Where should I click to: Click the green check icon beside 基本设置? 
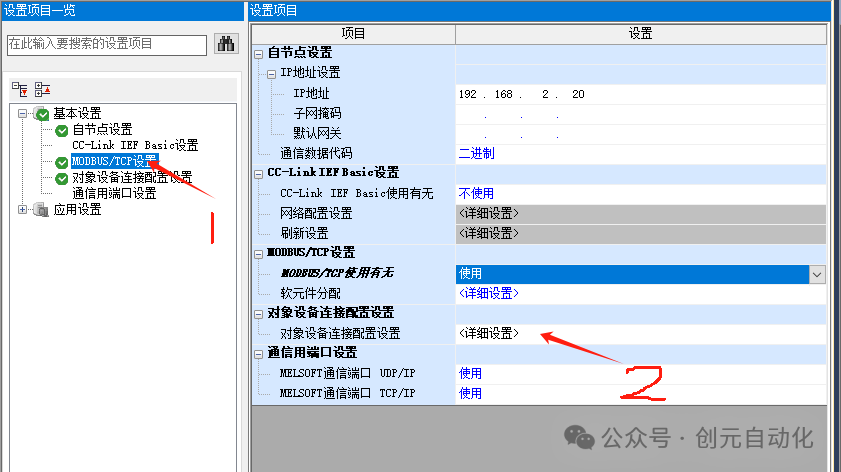click(41, 114)
